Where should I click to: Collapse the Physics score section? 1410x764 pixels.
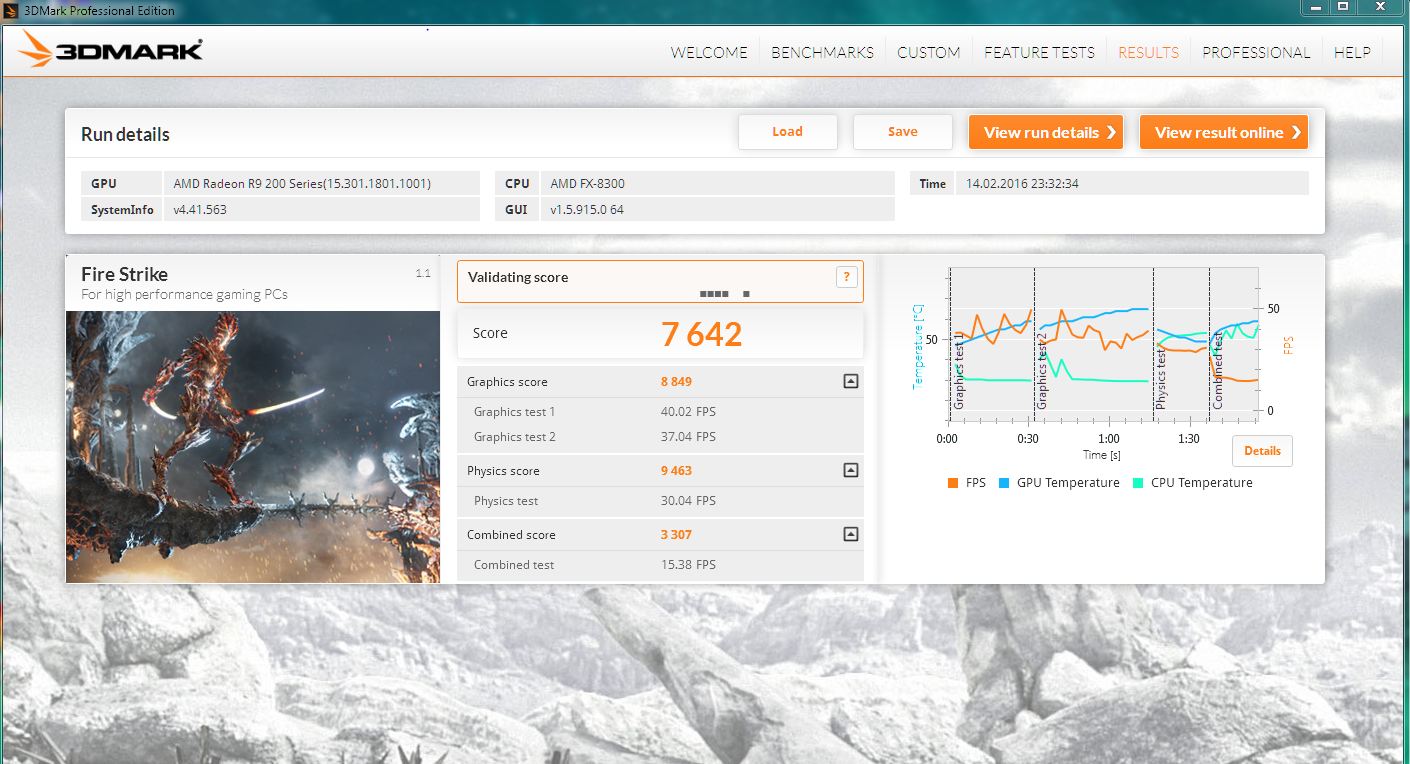(x=850, y=470)
